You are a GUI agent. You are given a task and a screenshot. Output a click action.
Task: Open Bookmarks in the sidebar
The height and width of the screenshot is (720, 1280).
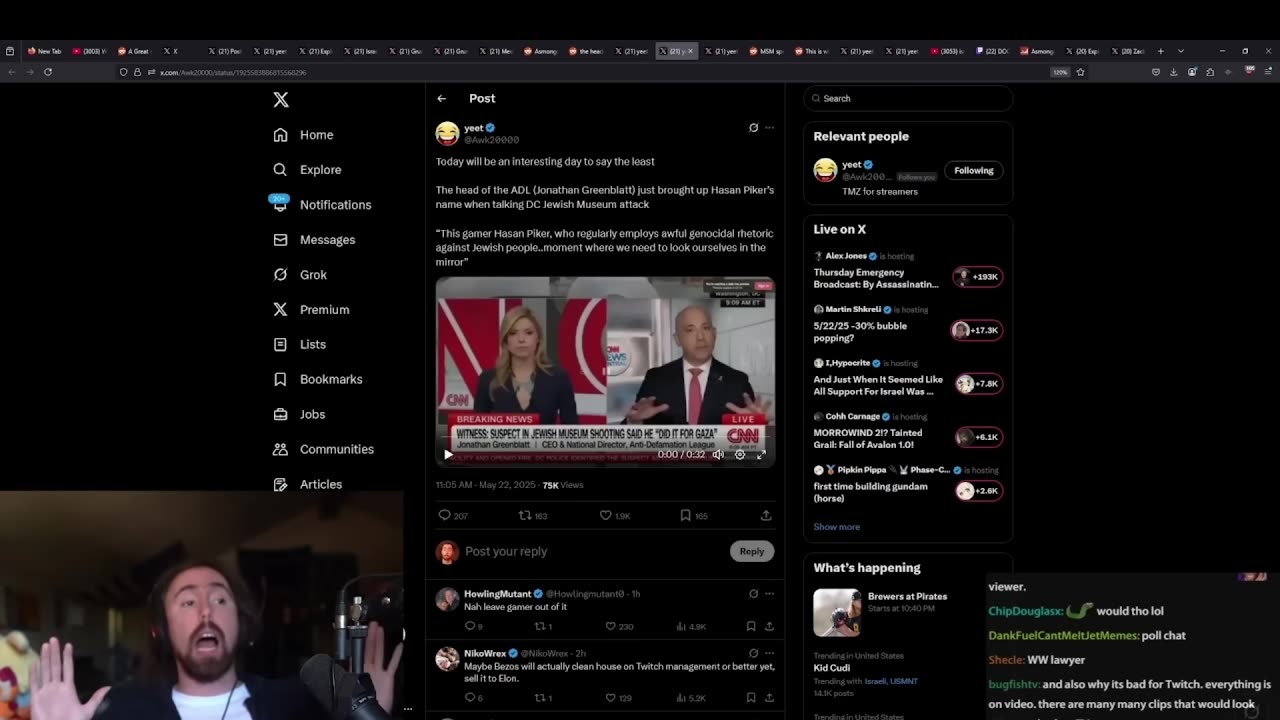click(x=317, y=379)
